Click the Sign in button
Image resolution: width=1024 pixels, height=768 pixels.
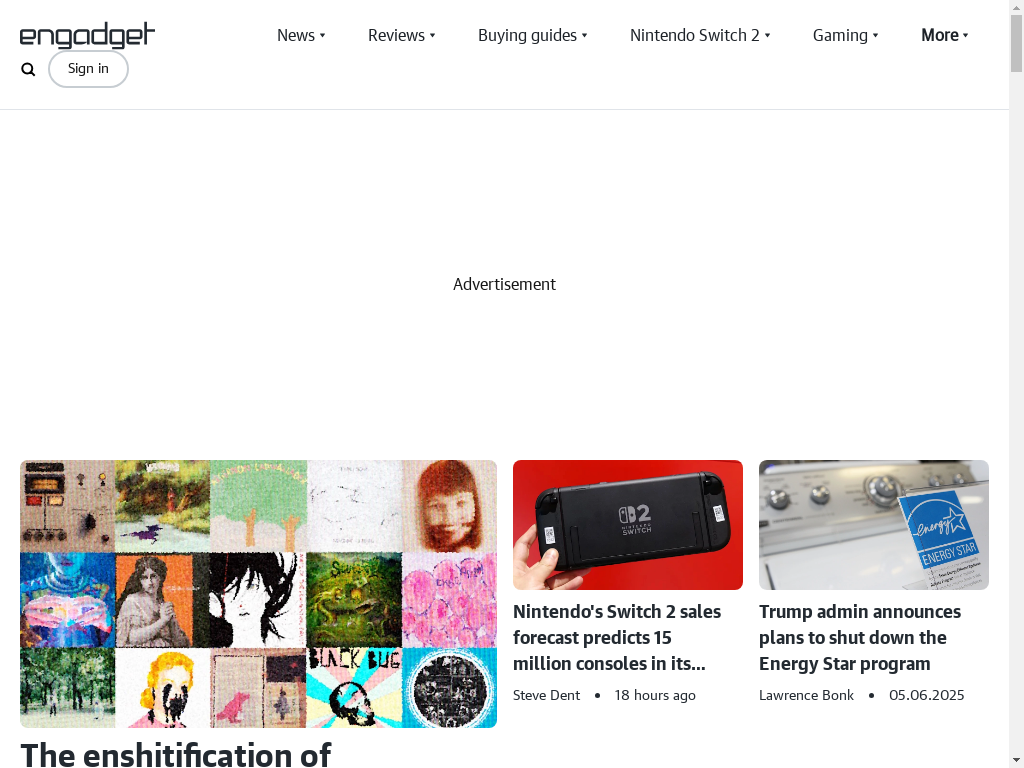88,69
